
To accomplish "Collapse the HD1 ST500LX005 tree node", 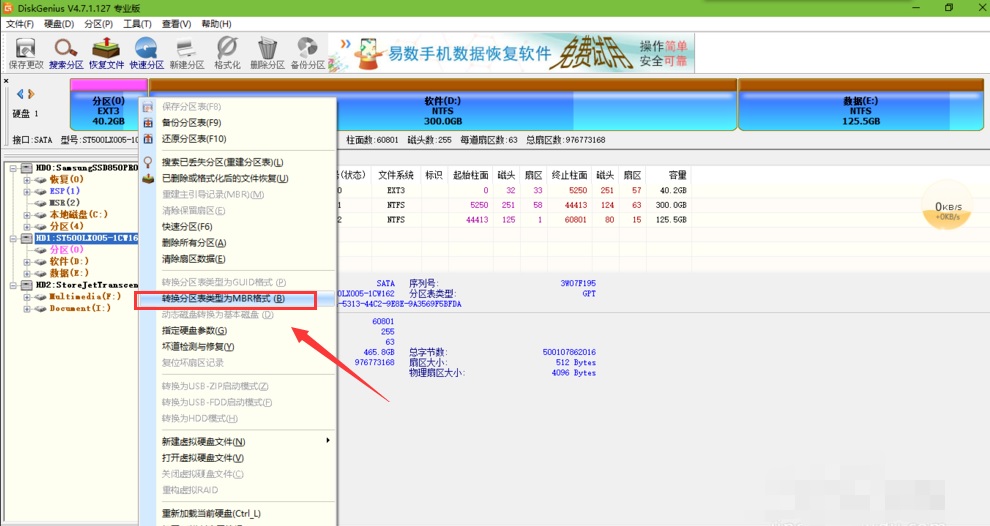I will [13, 238].
